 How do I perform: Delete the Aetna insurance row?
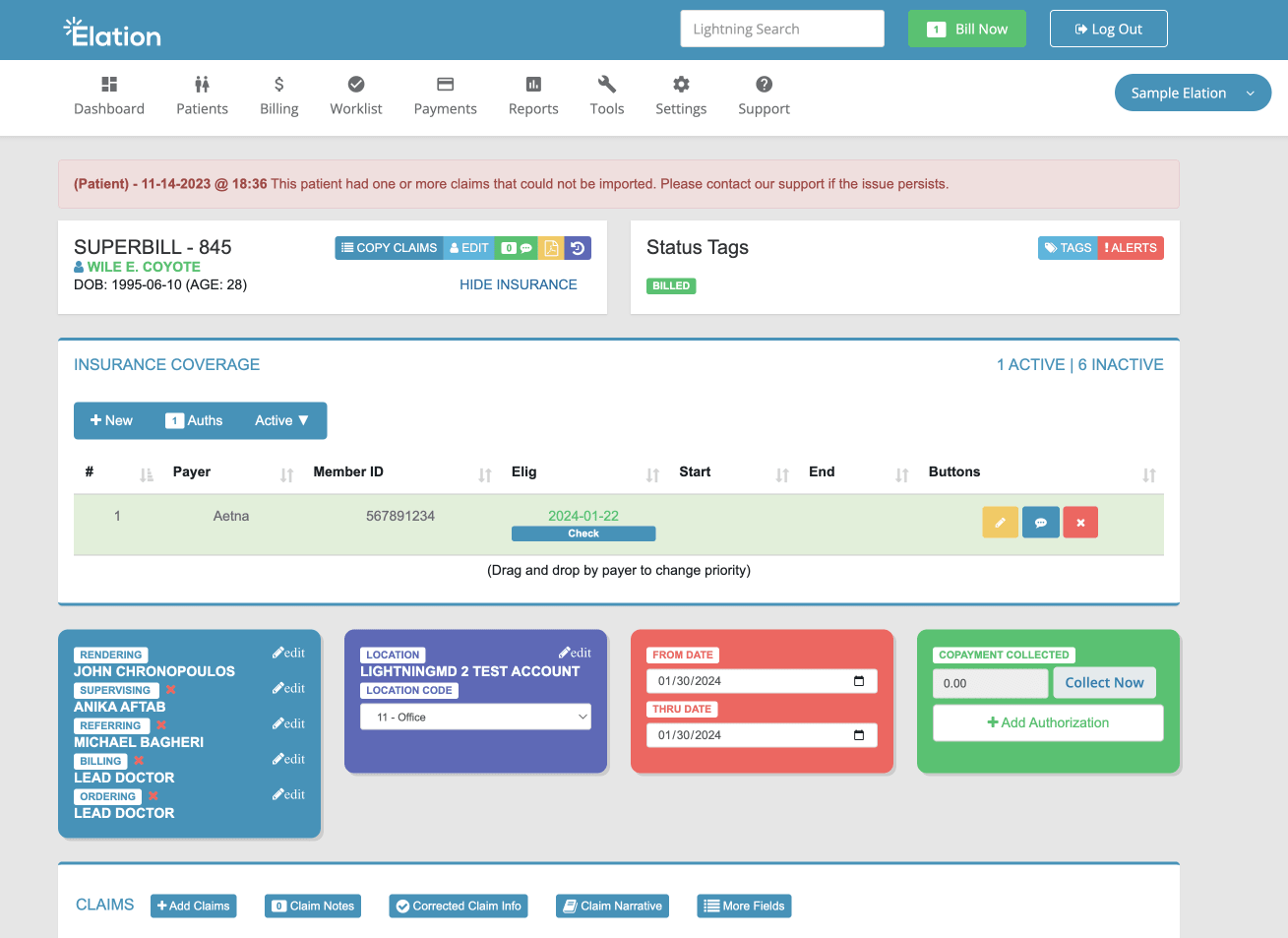point(1080,523)
